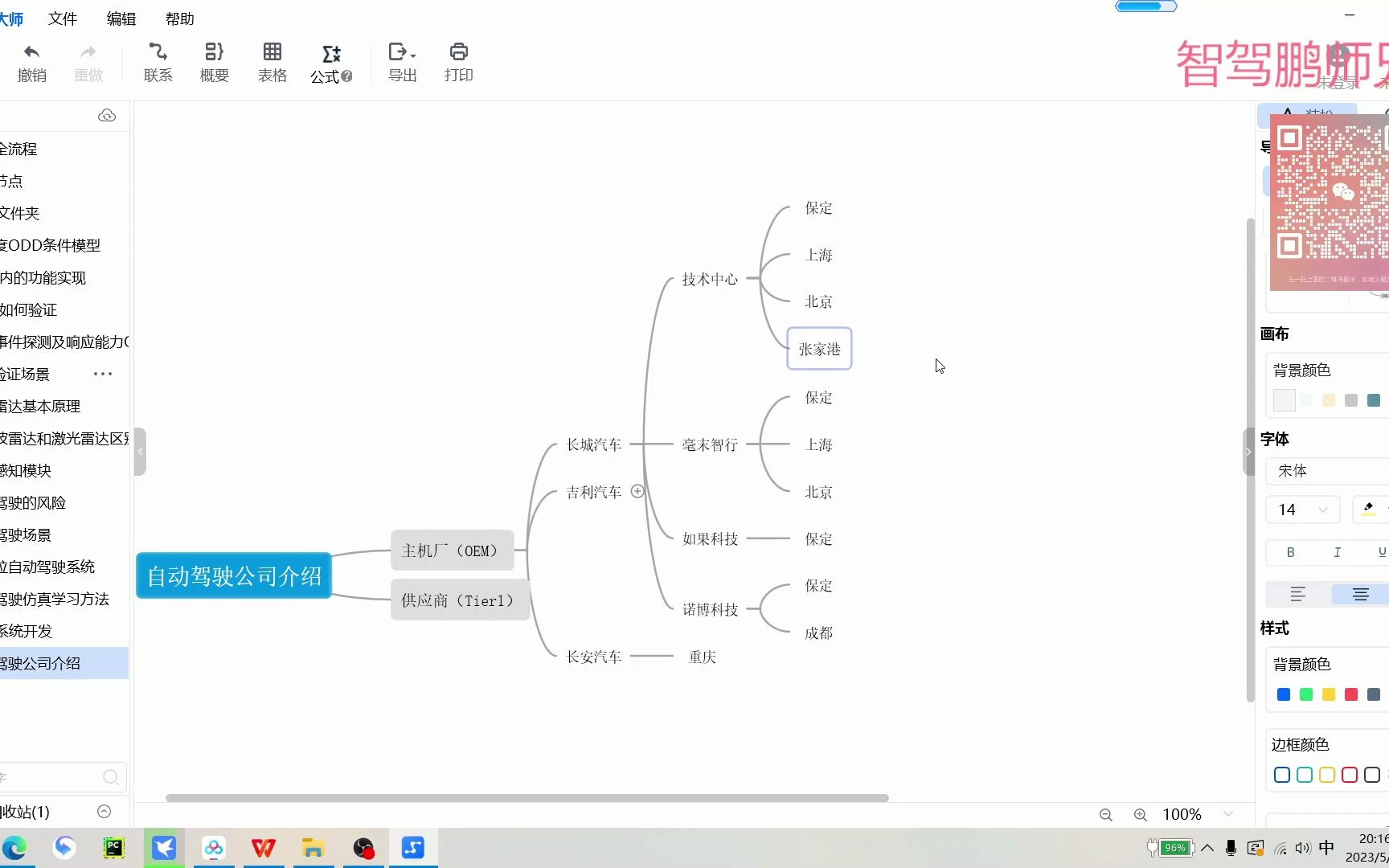Open the font size 14 dropdown
The image size is (1389, 868).
click(x=1303, y=510)
